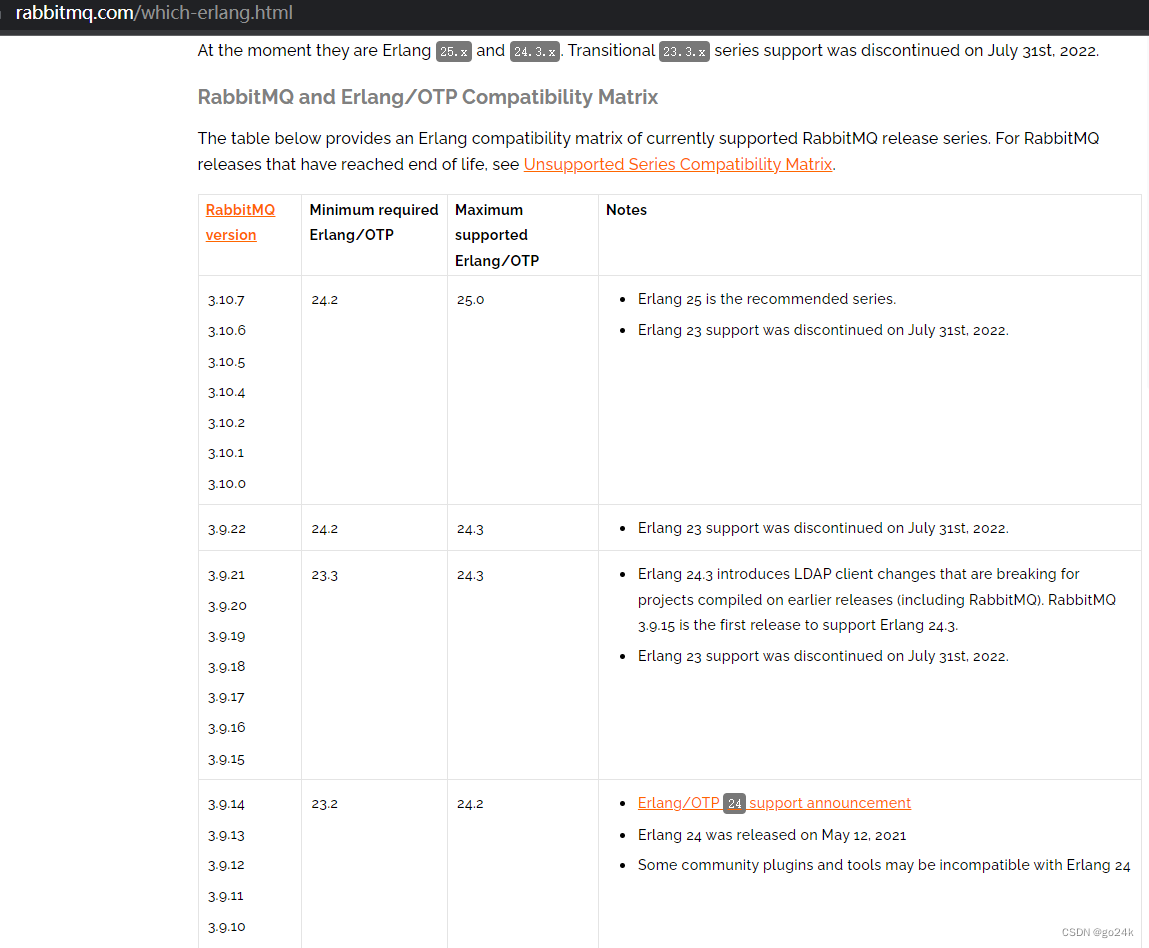Click 'Erlang 24 was released on May 12, 2021'
The width and height of the screenshot is (1149, 948).
click(772, 834)
